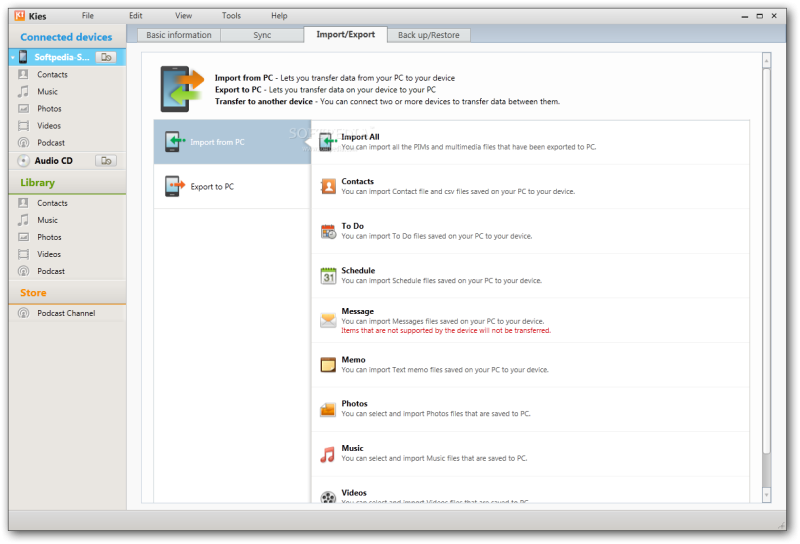Viewport: 800px width, 544px height.
Task: Click the Import All phone icon
Action: click(x=326, y=143)
